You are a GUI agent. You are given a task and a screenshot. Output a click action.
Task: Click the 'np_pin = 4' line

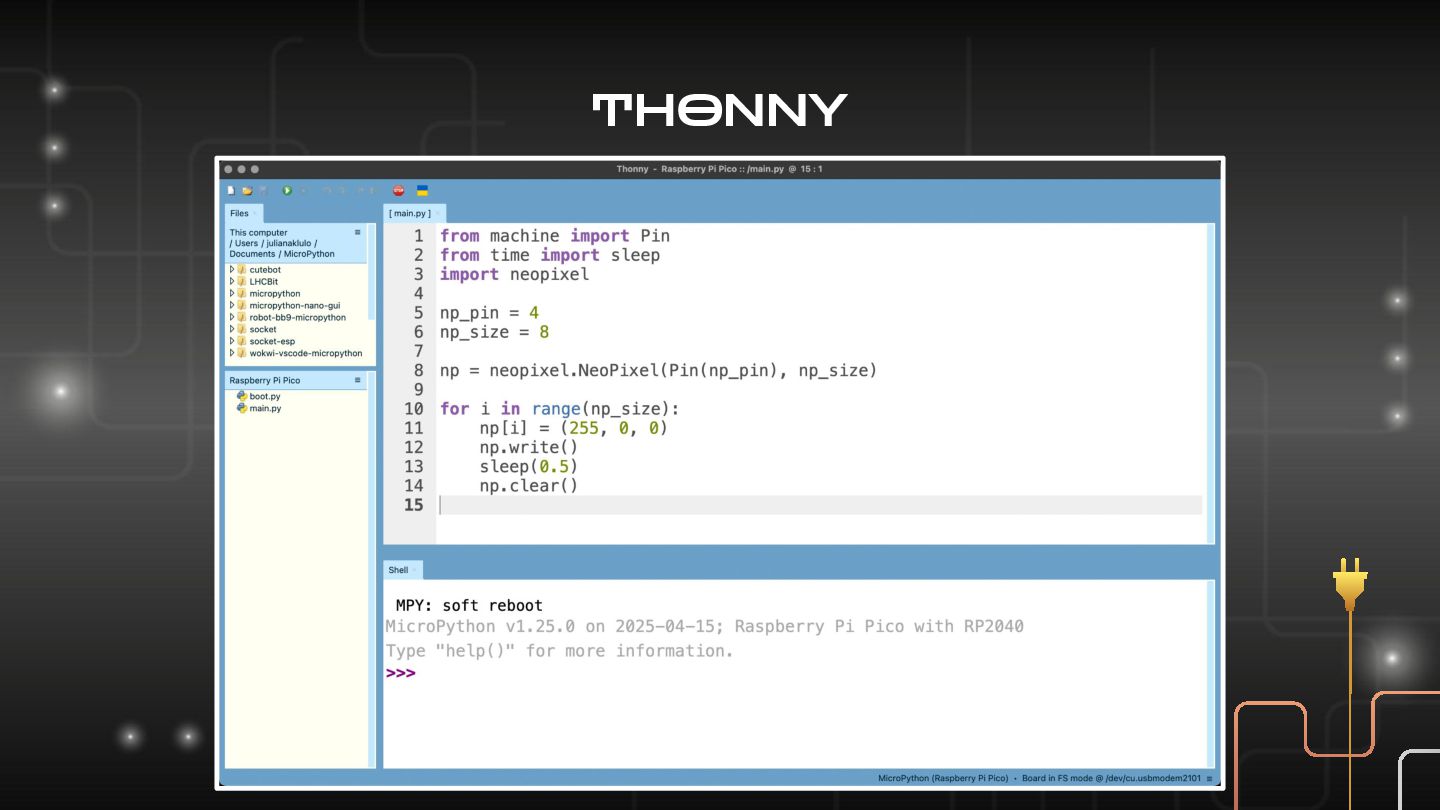coord(489,313)
